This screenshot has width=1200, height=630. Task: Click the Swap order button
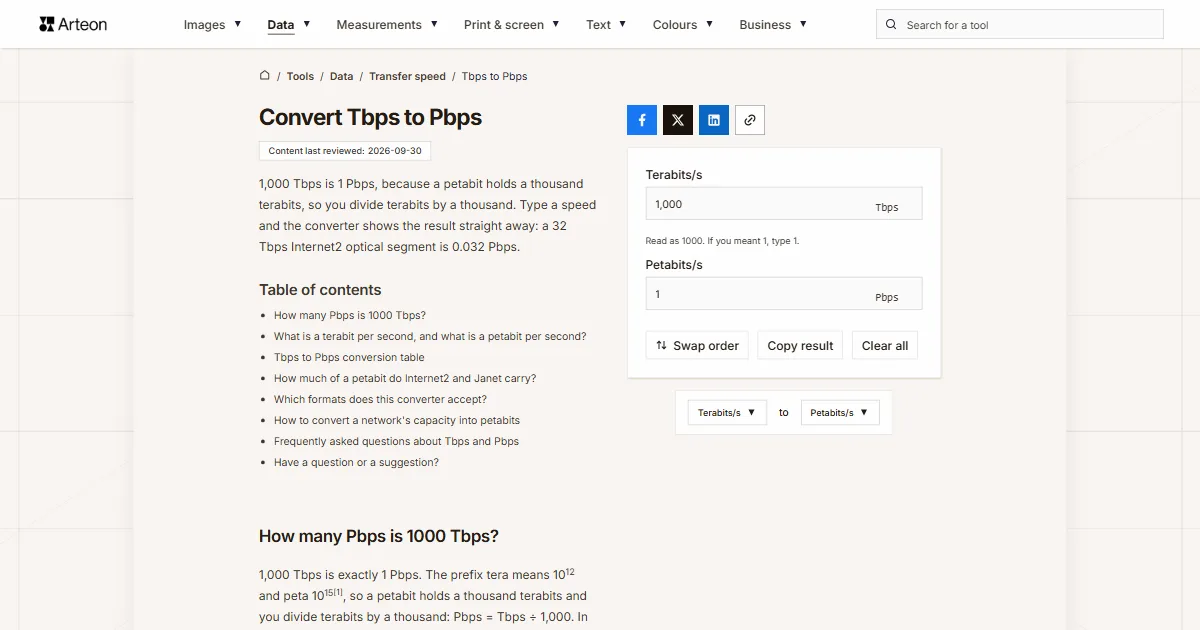click(697, 345)
